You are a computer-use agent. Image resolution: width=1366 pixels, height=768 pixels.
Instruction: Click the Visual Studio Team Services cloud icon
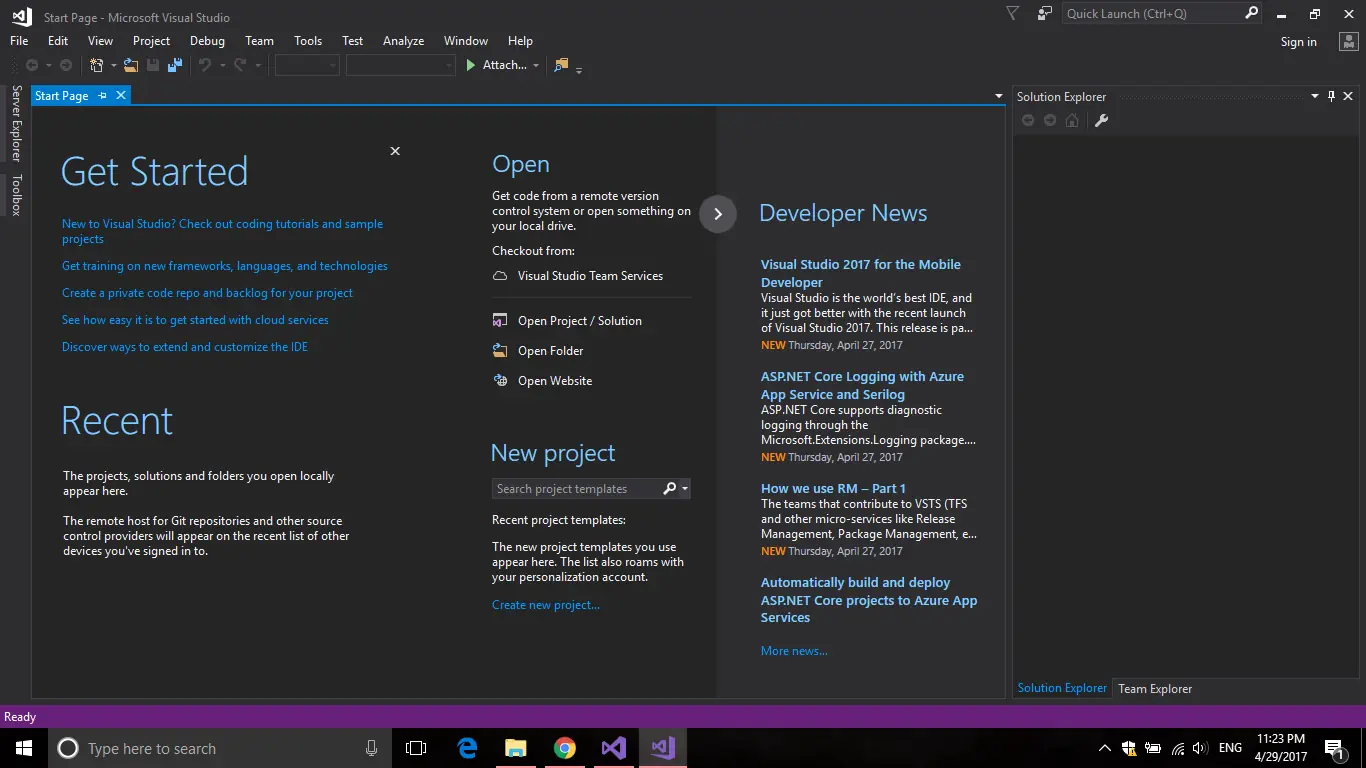coord(500,276)
